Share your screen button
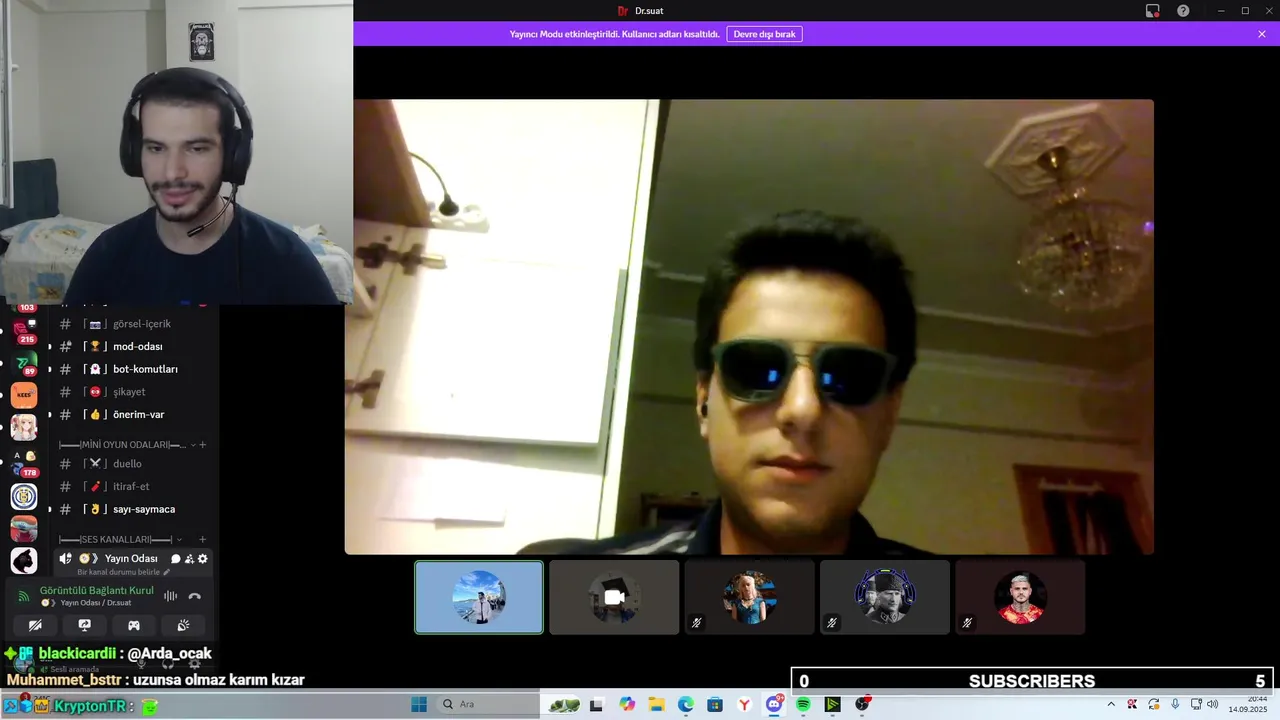This screenshot has width=1280, height=720. point(85,625)
